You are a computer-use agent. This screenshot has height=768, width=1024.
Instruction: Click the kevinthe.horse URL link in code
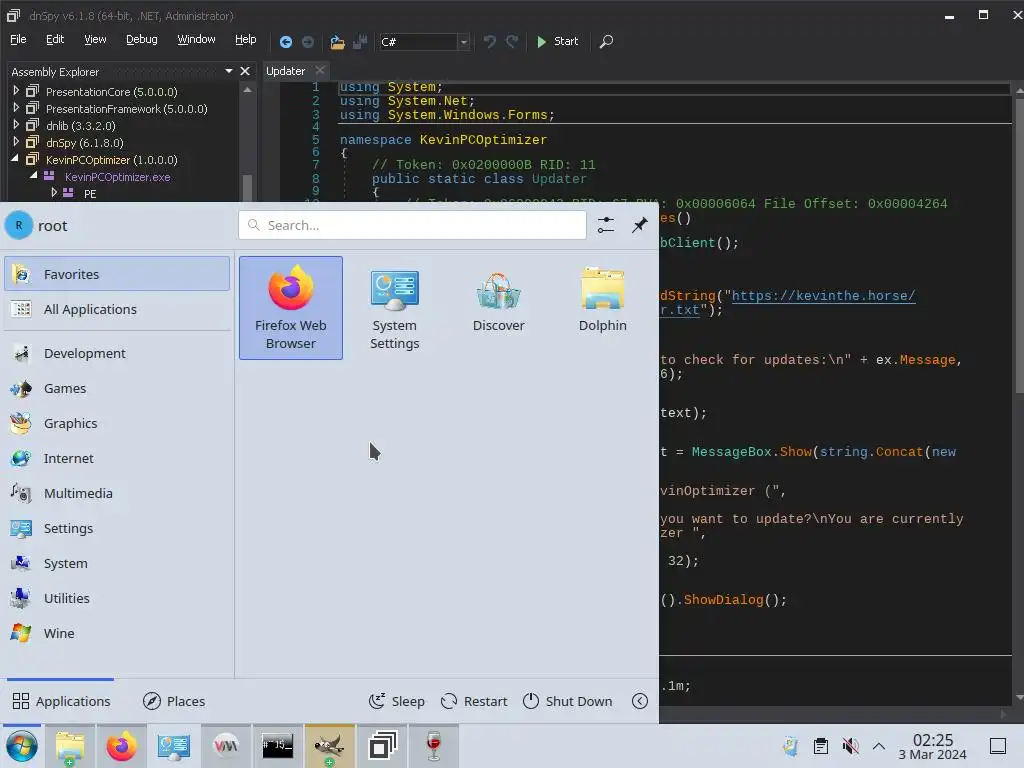coord(823,296)
